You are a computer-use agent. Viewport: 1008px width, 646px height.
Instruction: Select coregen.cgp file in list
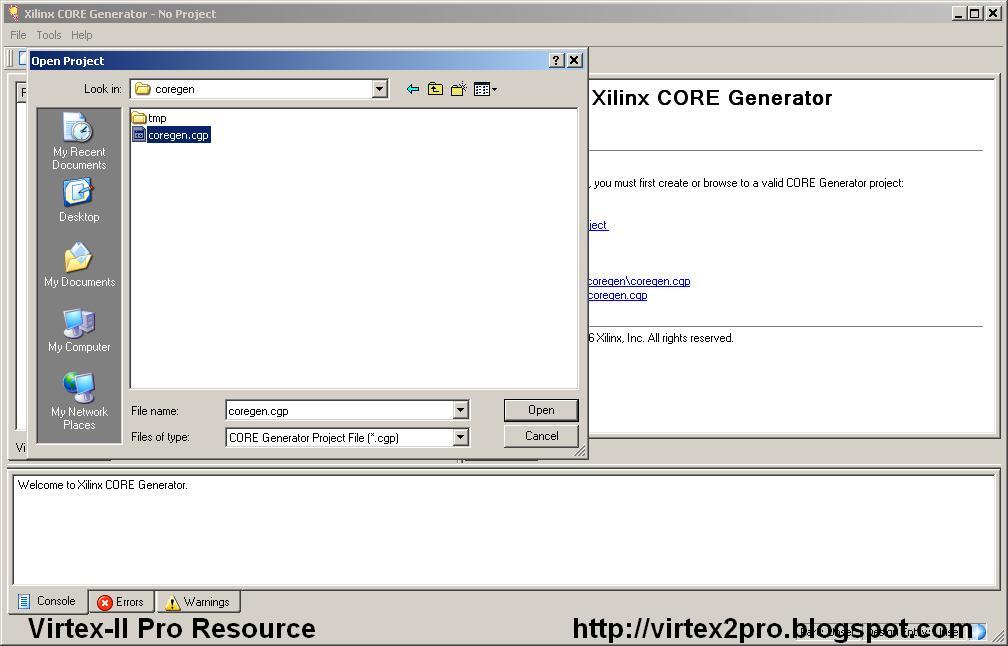click(x=171, y=135)
